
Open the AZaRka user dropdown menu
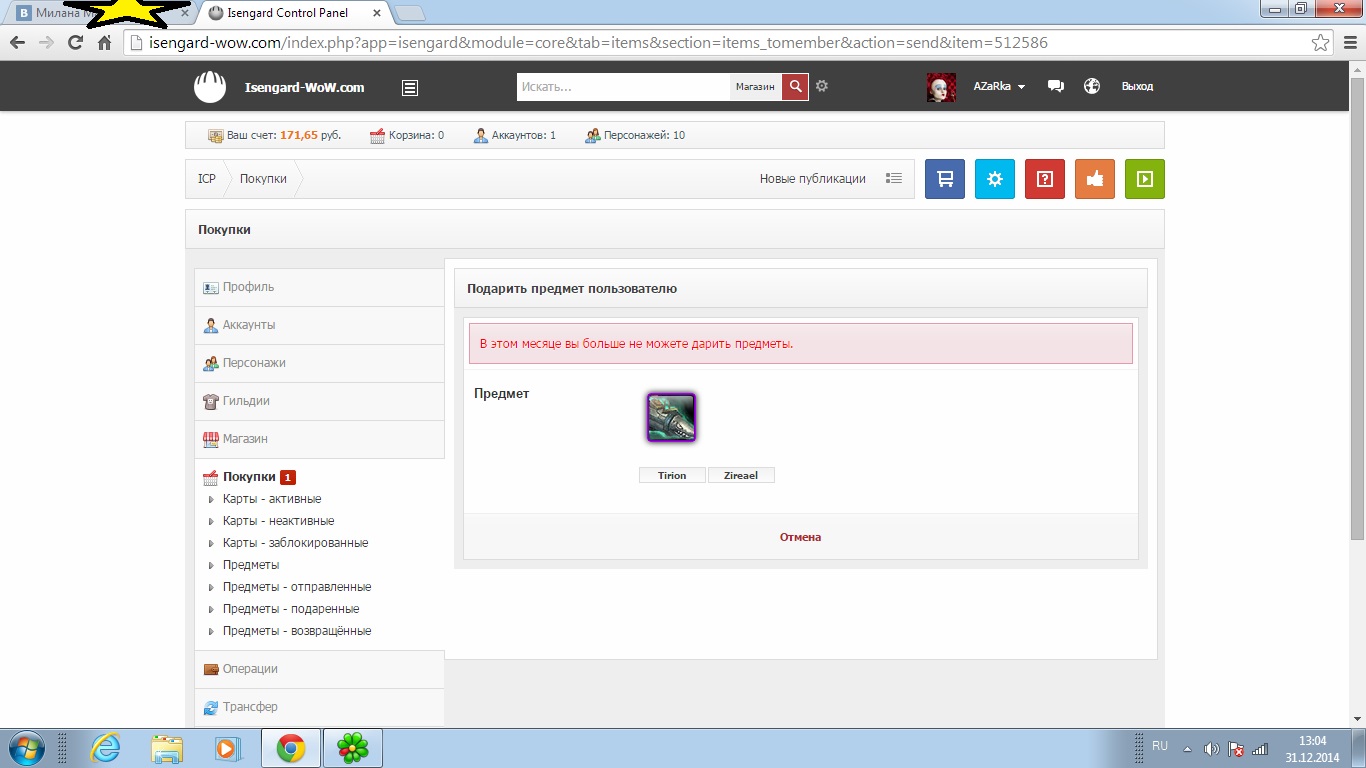pos(999,87)
